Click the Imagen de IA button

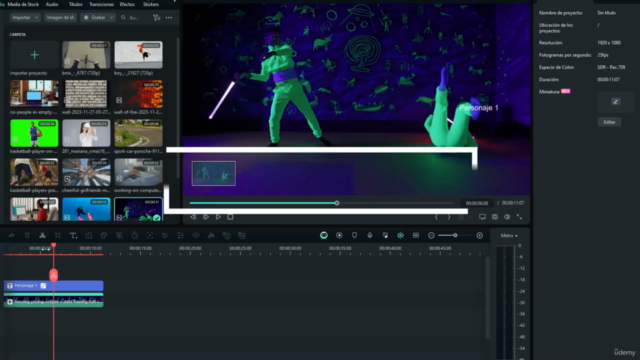[60, 18]
